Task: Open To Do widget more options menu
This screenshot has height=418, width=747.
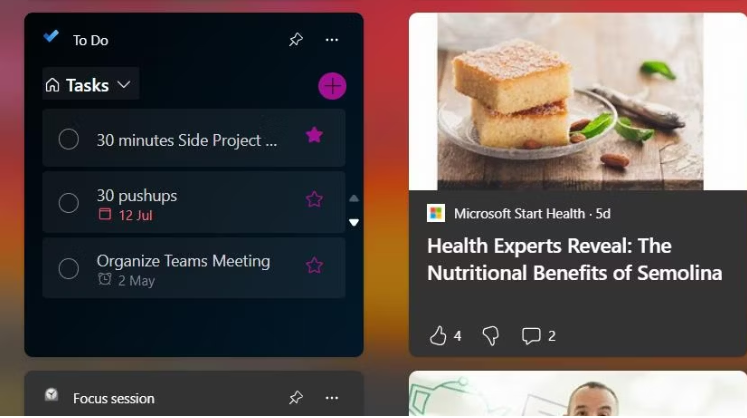Action: pyautogui.click(x=332, y=40)
